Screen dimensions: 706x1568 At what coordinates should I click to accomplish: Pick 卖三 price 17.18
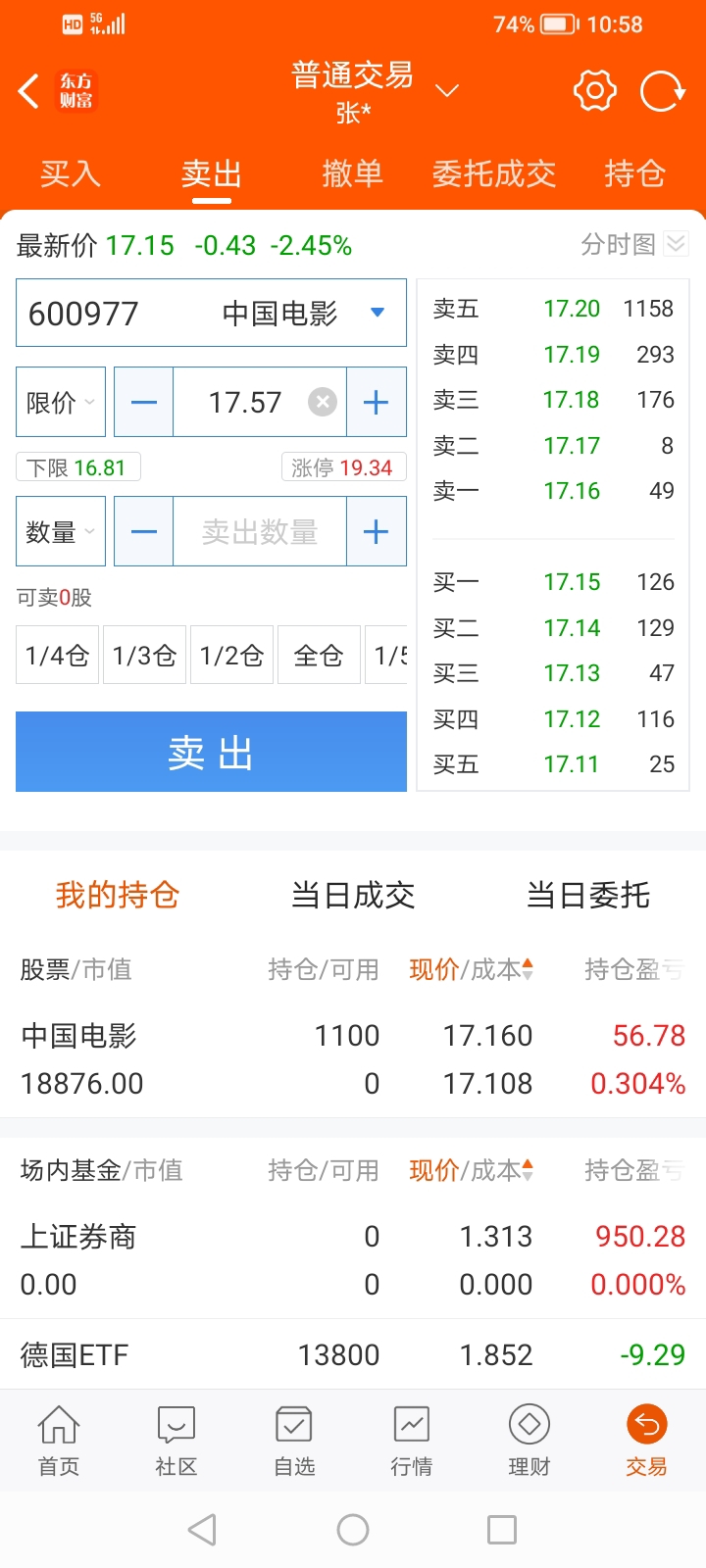click(x=554, y=400)
